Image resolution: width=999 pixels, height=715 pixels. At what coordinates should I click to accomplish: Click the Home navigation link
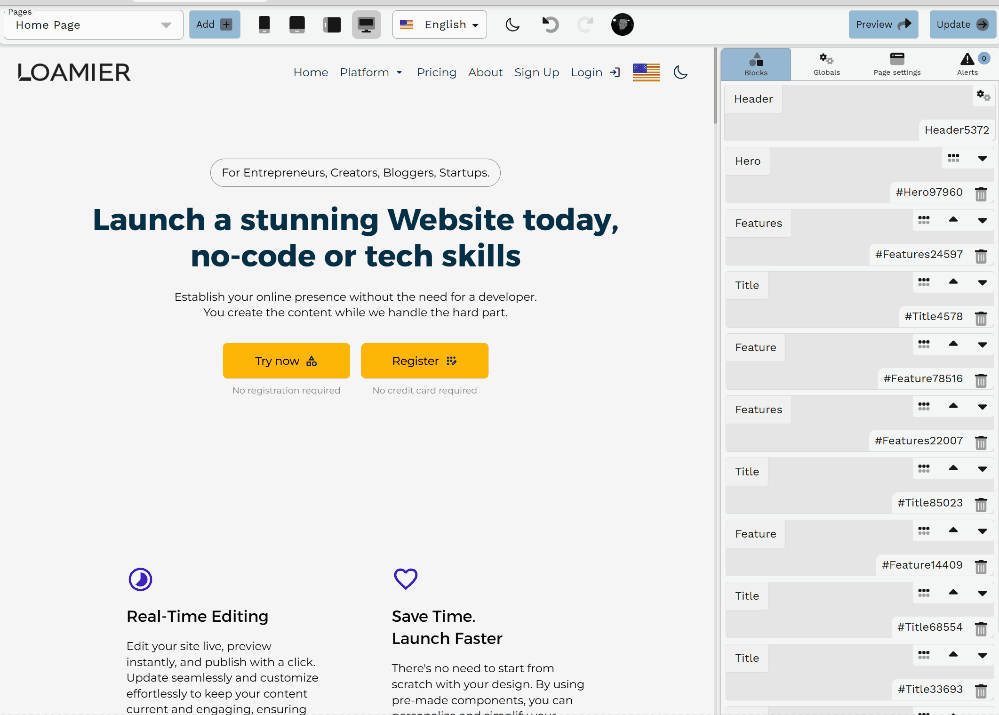(x=311, y=72)
